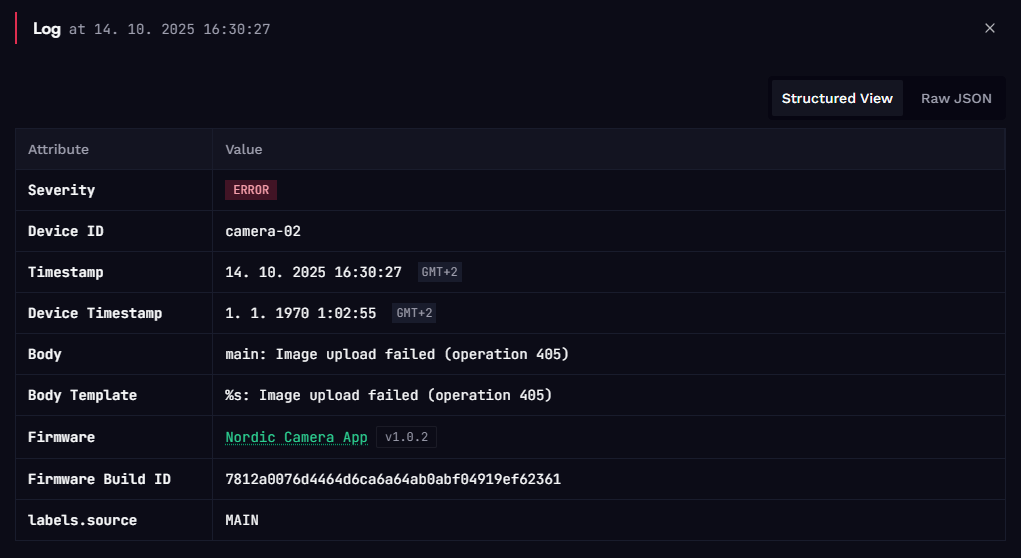
Task: Click the Body Template value text
Action: [388, 395]
